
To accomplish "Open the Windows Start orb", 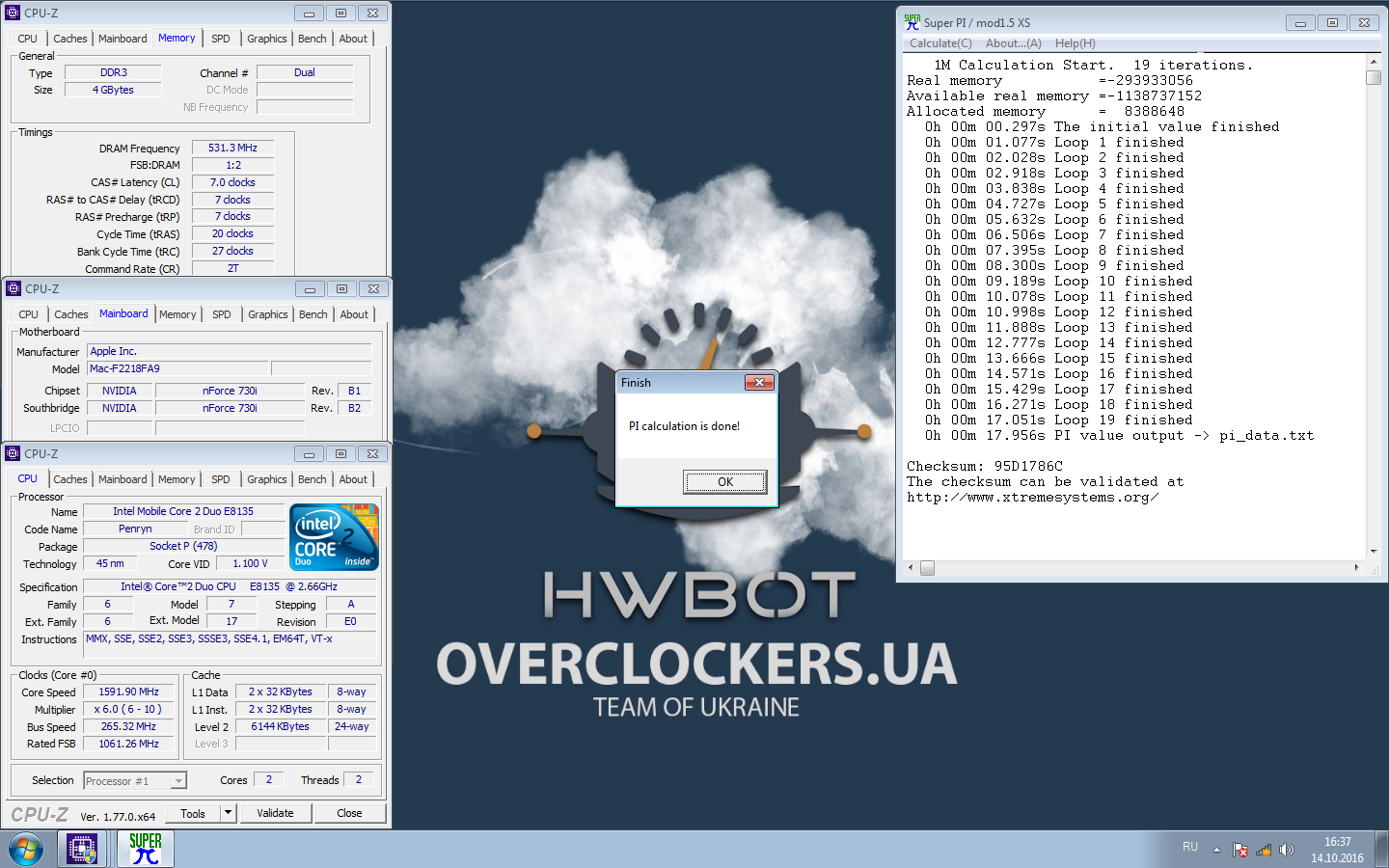I will pyautogui.click(x=26, y=850).
